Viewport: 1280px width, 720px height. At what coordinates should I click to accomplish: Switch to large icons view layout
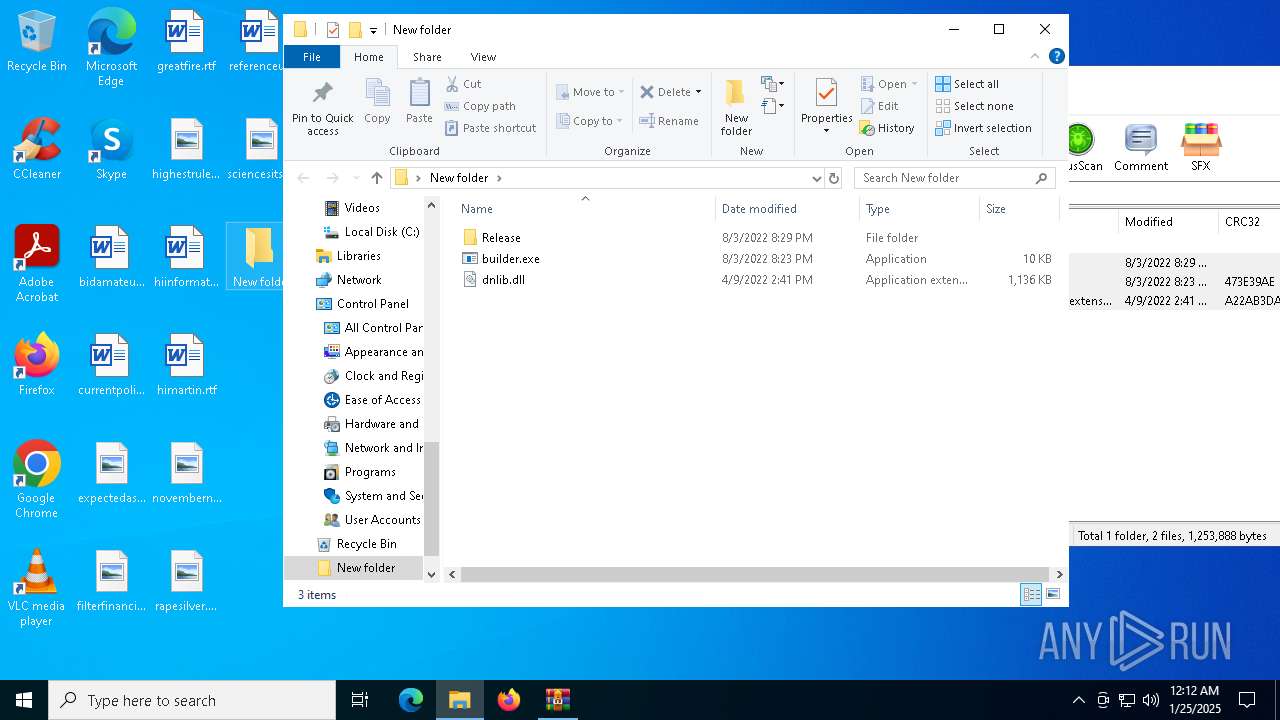pyautogui.click(x=1052, y=595)
